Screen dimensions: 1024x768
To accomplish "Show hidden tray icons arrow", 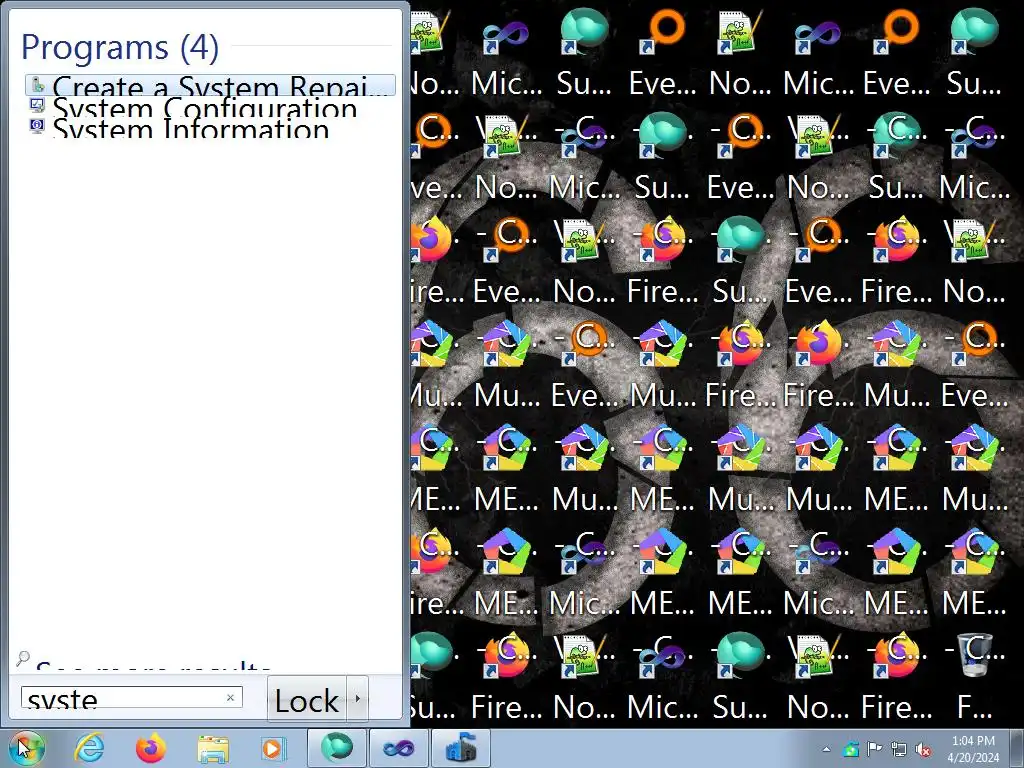I will pyautogui.click(x=827, y=750).
